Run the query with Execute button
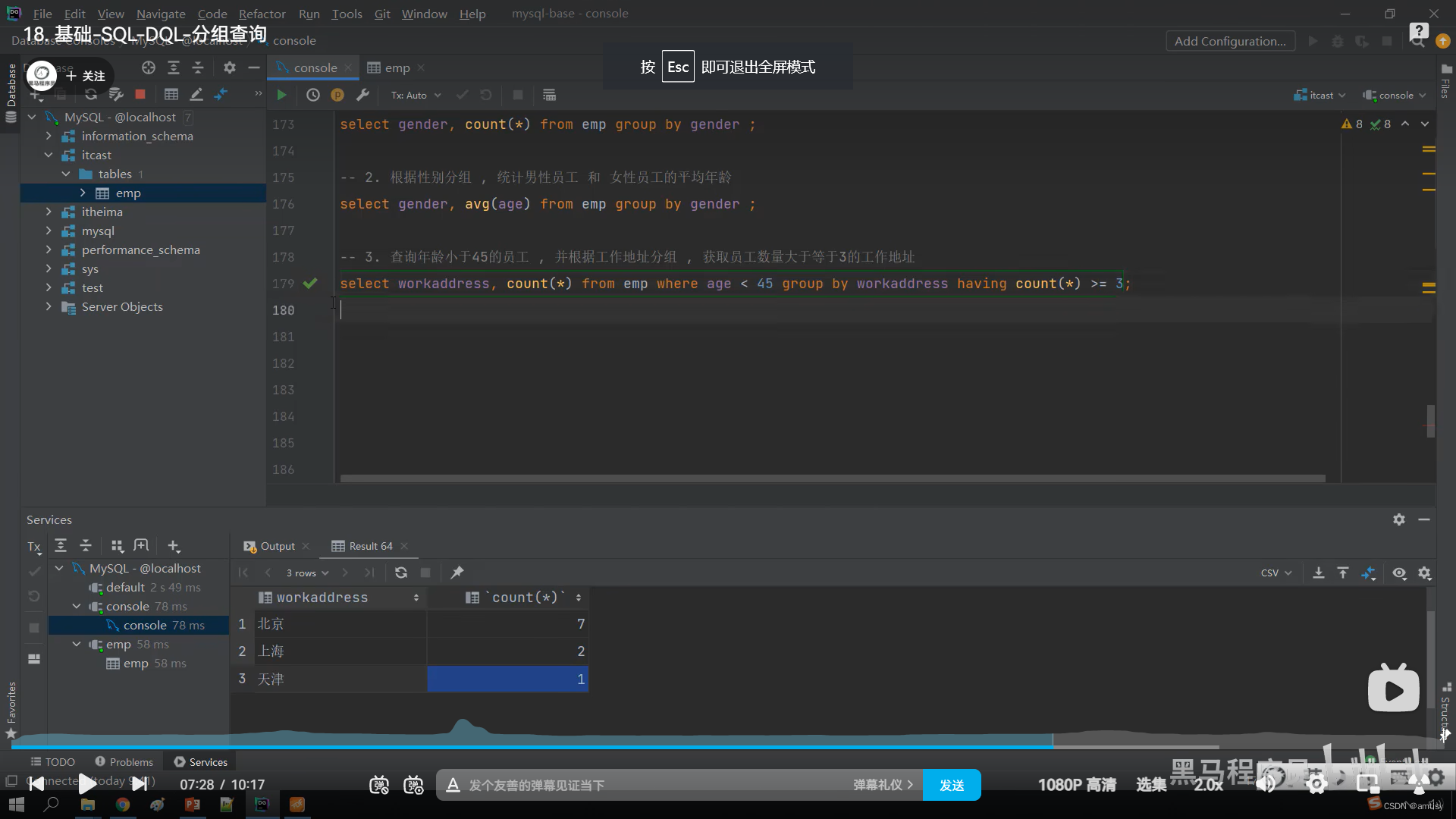Viewport: 1456px width, 819px height. pyautogui.click(x=281, y=95)
